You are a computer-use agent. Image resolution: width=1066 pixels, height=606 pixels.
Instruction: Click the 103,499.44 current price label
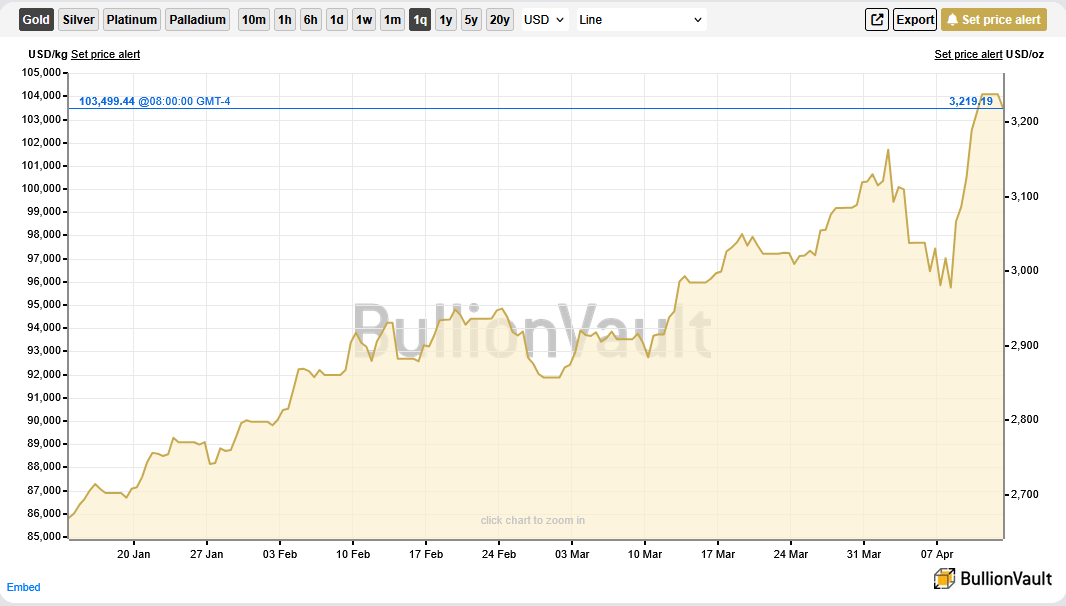point(107,101)
